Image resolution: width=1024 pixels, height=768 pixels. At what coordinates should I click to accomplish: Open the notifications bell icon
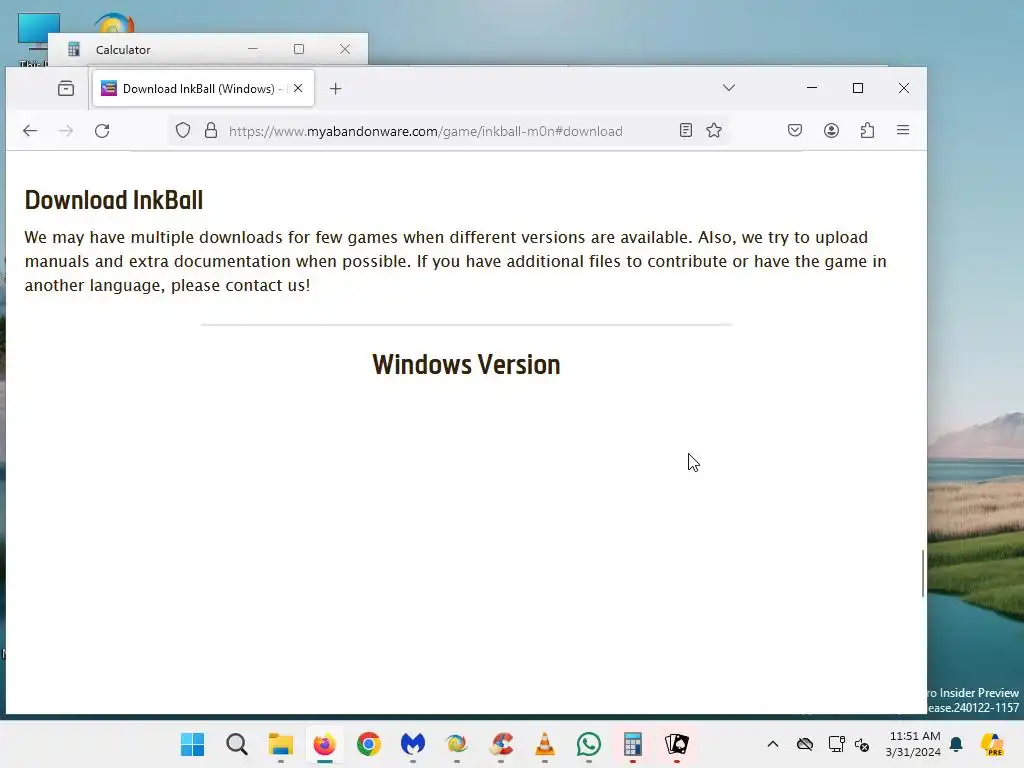point(957,744)
